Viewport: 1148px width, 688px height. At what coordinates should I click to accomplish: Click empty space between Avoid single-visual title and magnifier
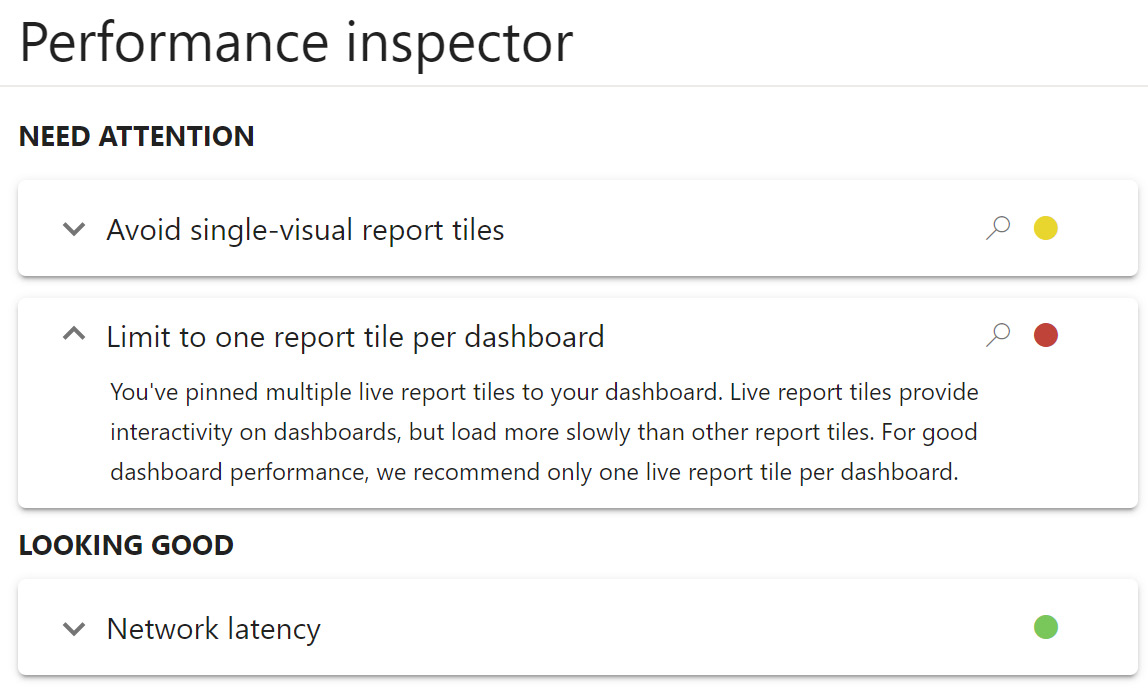740,230
